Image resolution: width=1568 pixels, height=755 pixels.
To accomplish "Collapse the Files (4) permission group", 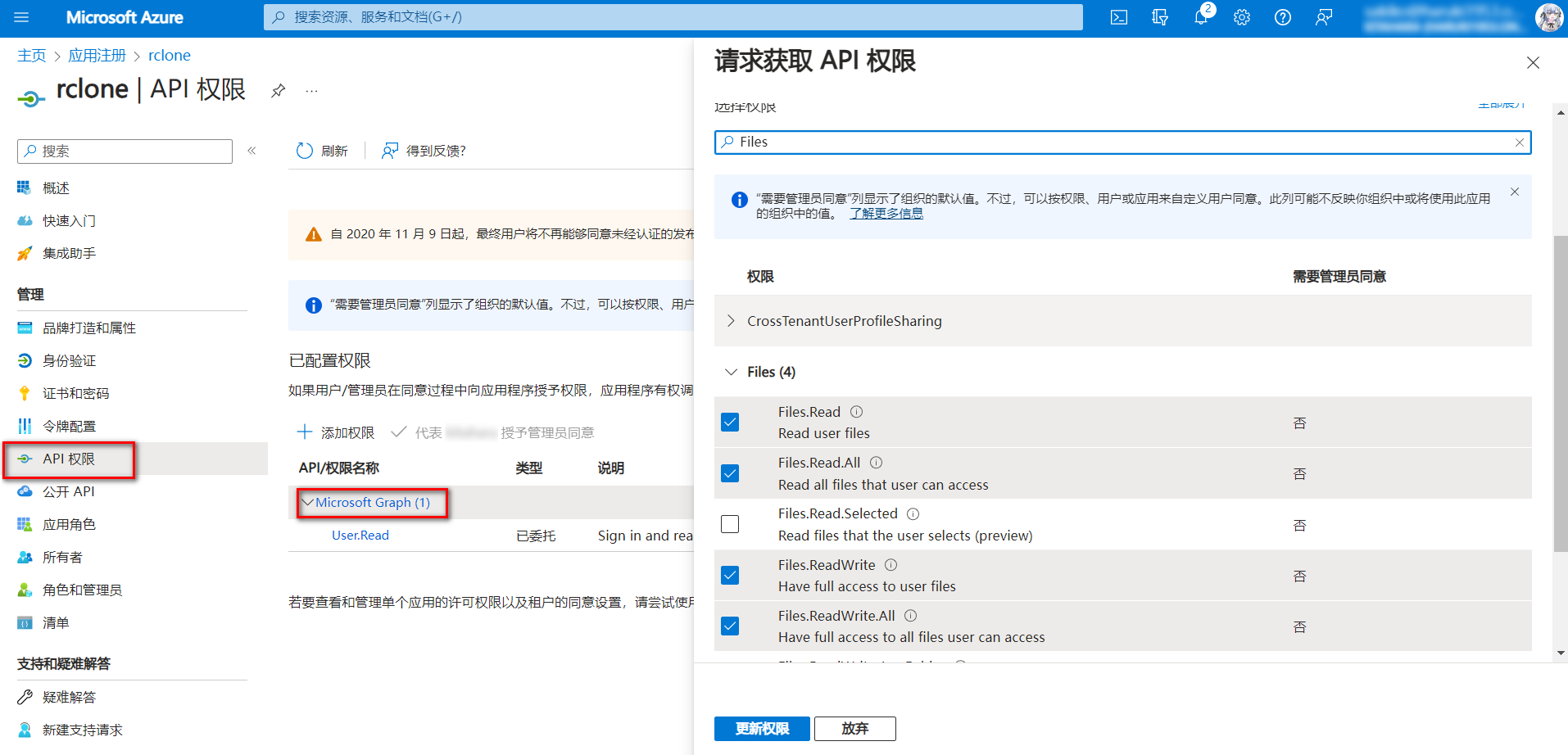I will tap(731, 372).
